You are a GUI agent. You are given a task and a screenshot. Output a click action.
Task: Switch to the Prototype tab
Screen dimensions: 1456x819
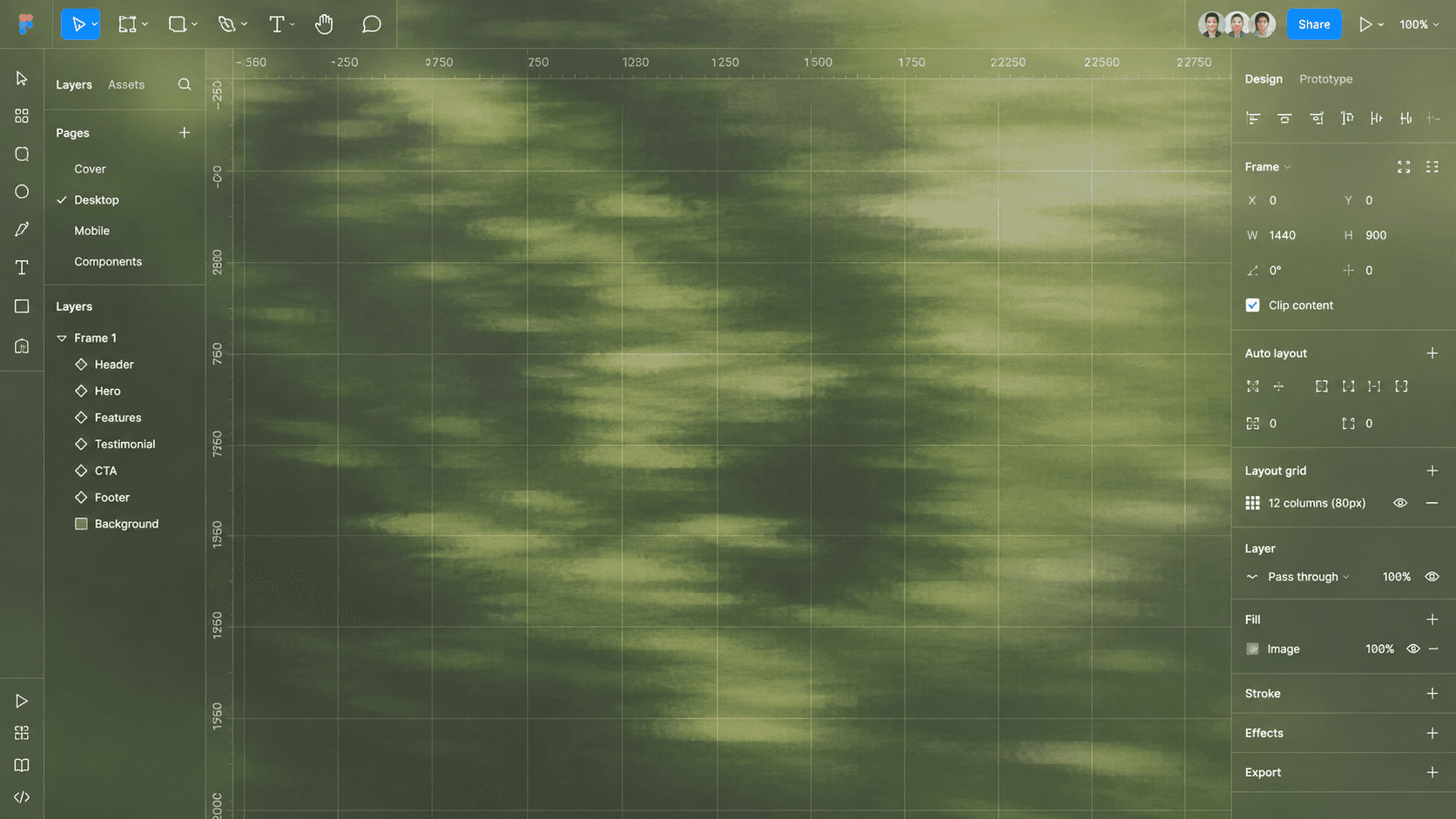pos(1325,79)
